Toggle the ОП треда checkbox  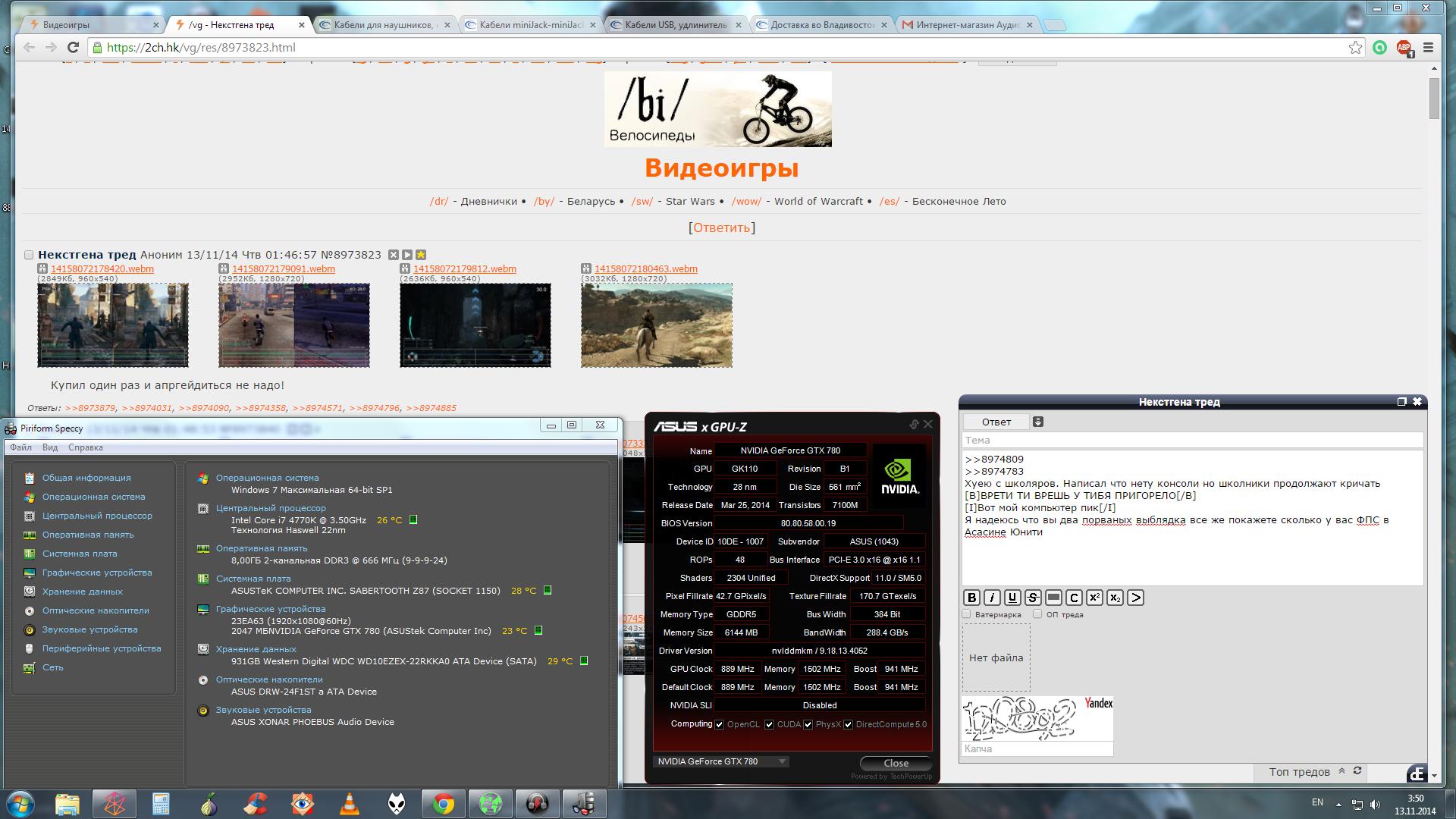1037,614
